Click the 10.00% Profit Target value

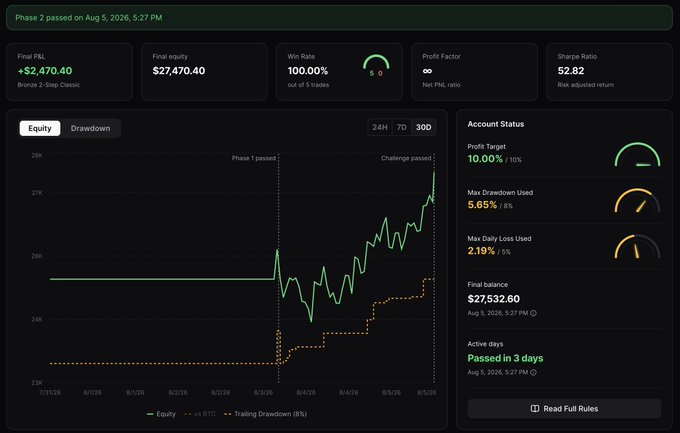(485, 159)
